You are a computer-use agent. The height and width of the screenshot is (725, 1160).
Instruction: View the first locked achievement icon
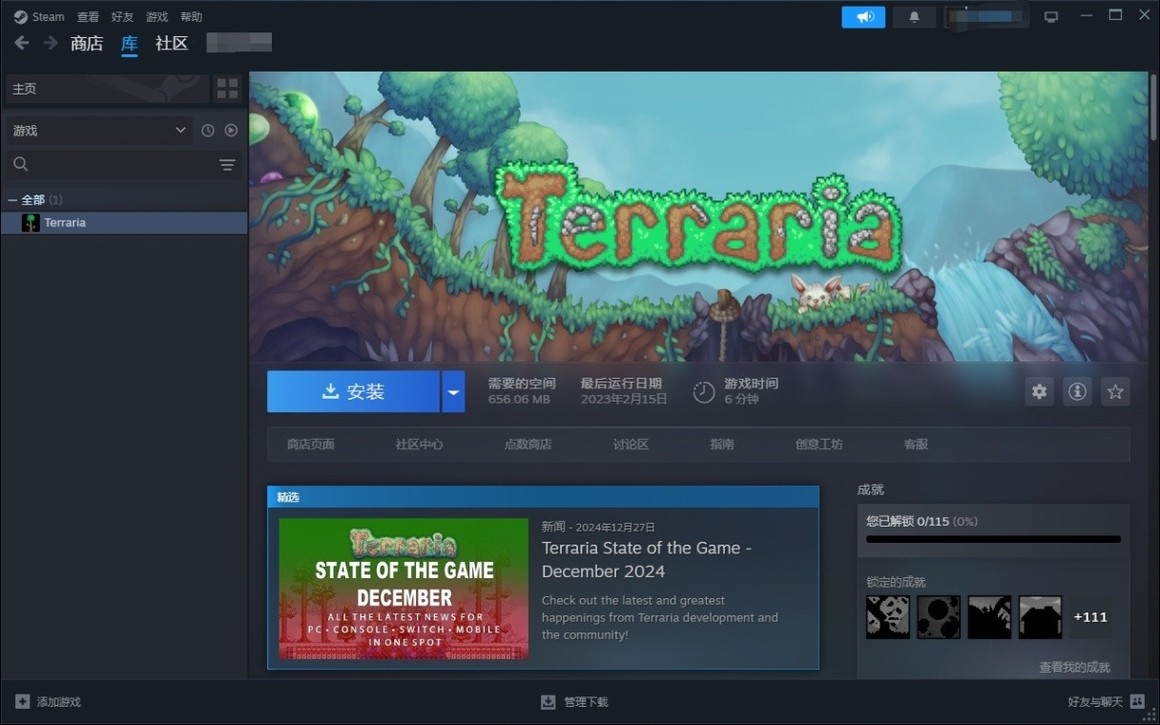[x=888, y=617]
